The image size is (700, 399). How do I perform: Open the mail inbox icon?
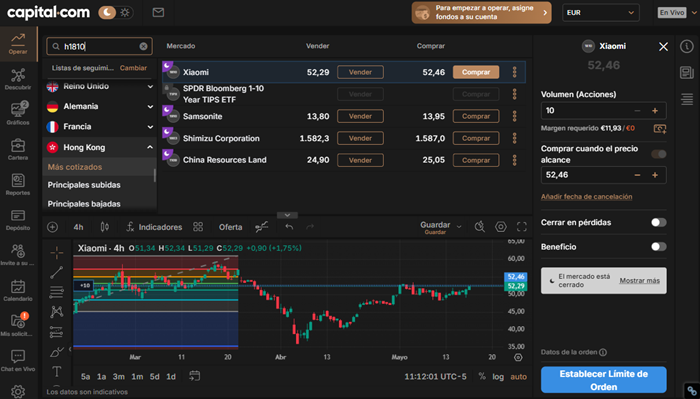tap(158, 12)
